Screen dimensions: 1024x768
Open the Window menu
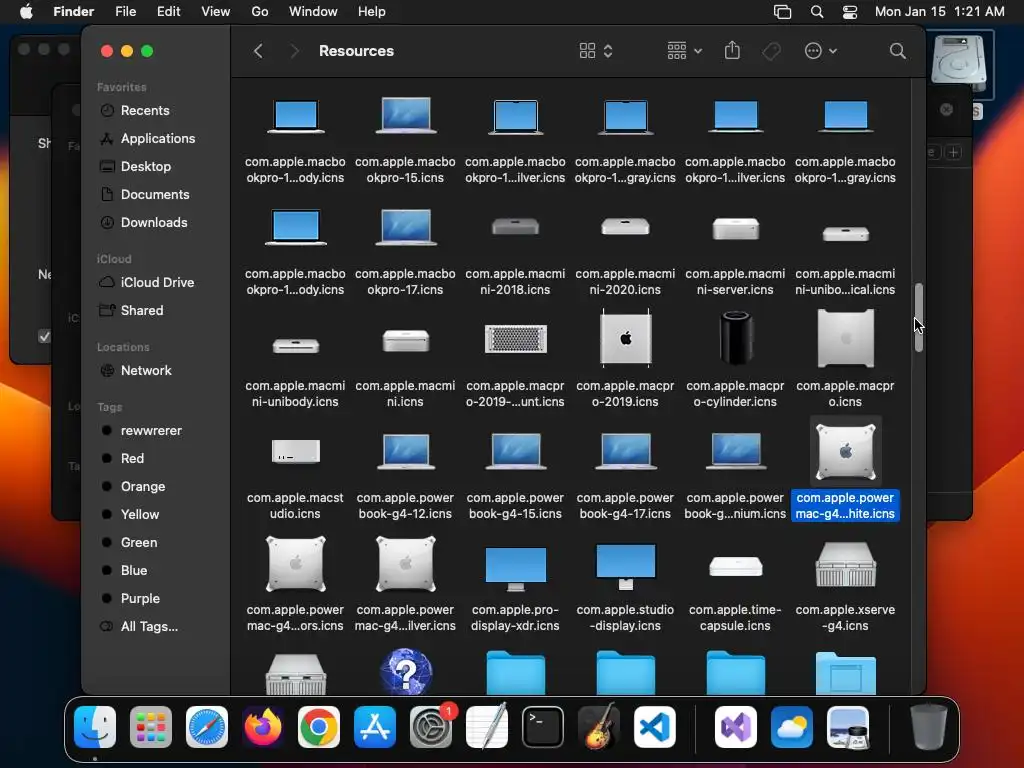tap(313, 12)
